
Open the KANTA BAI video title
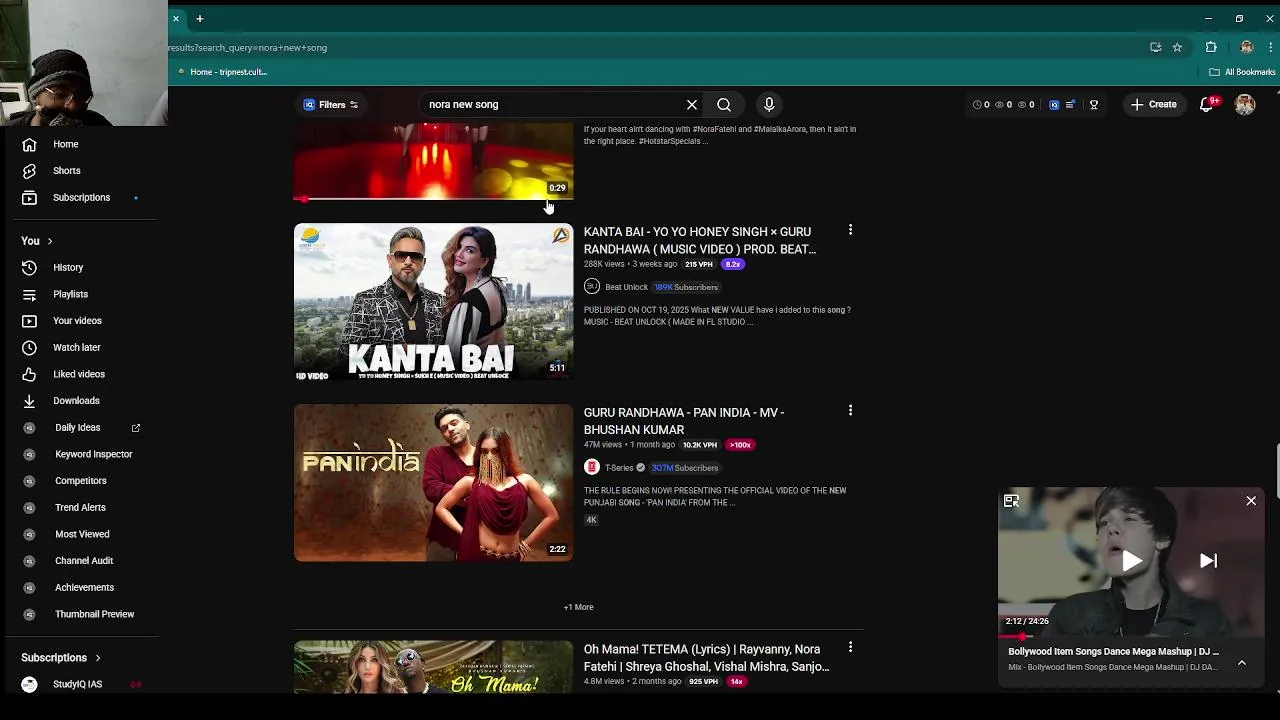pos(700,240)
